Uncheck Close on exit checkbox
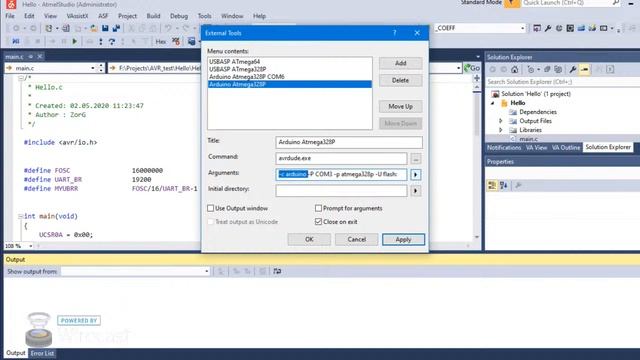Screen dimensions: 640x360 pos(318,222)
